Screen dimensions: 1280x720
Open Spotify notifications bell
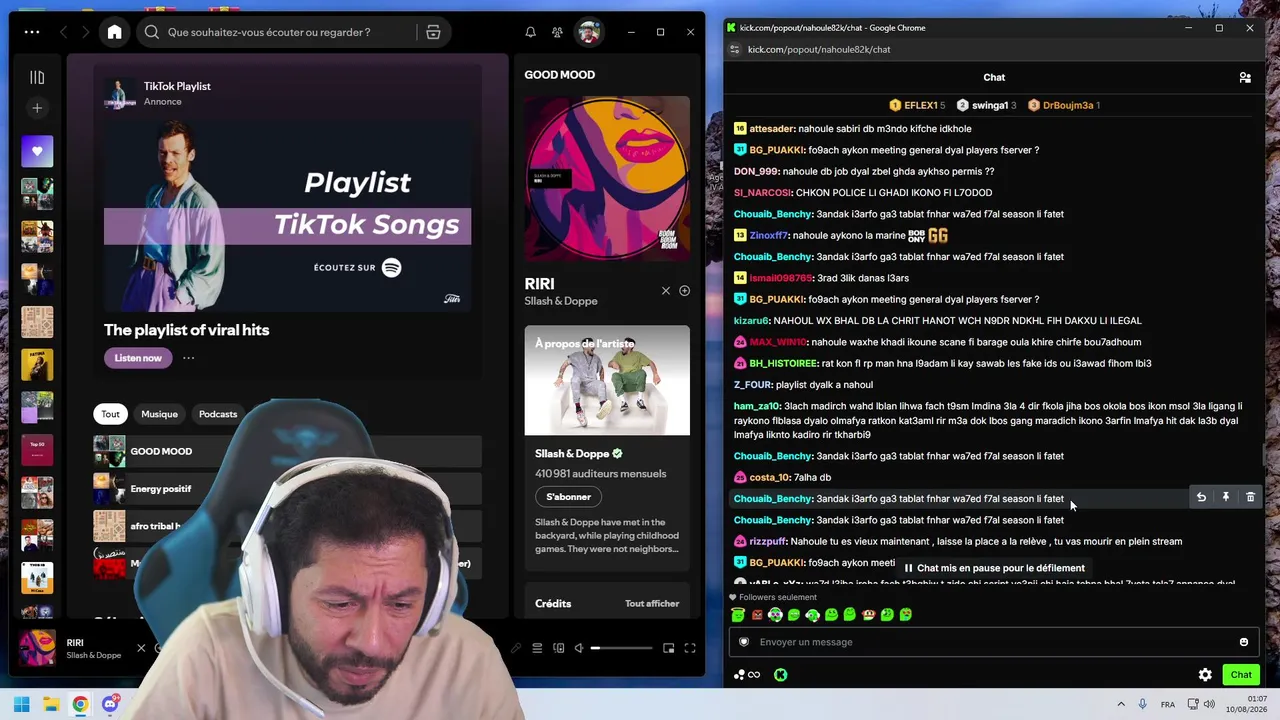[x=531, y=32]
